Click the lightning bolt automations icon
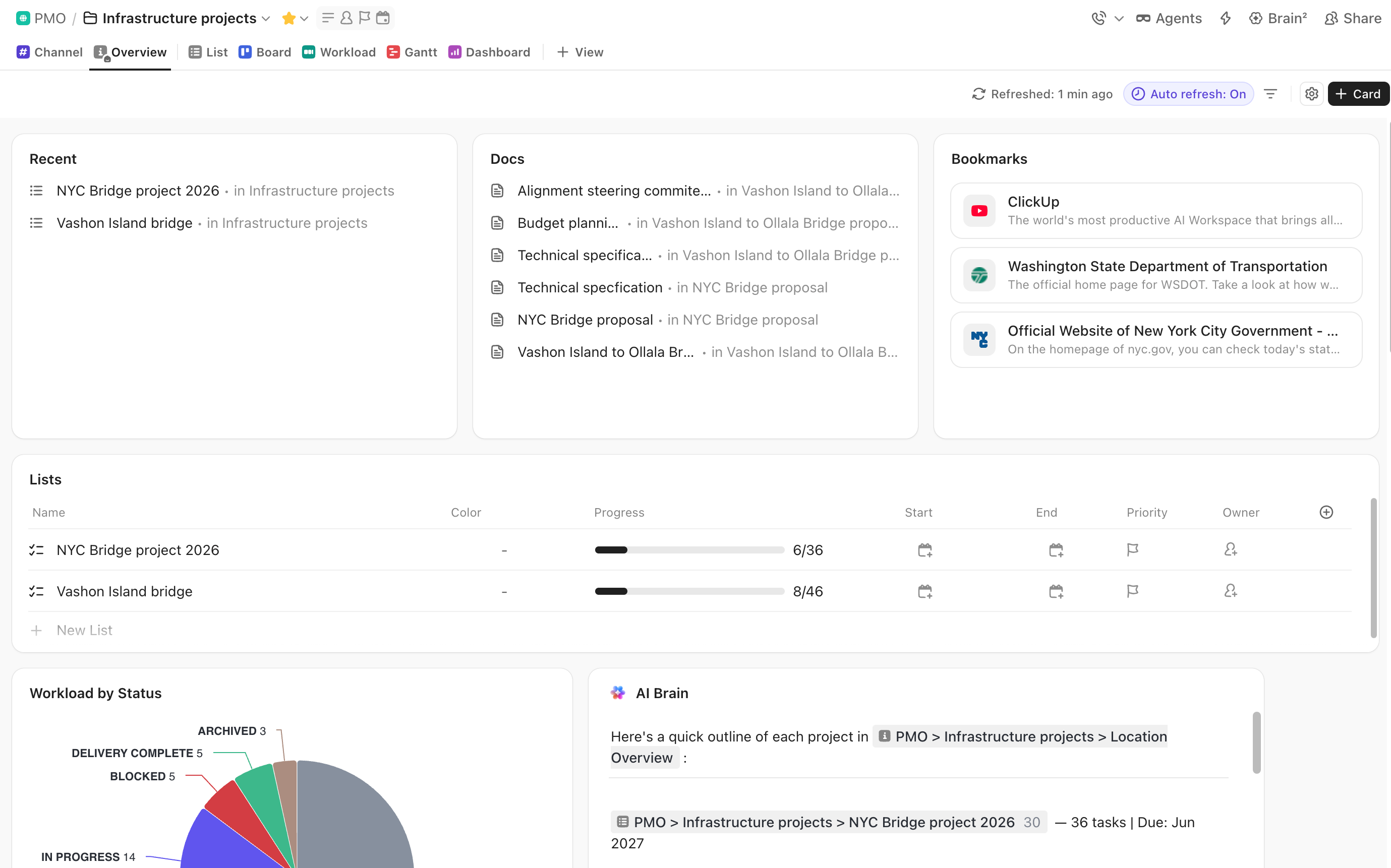 (x=1226, y=18)
